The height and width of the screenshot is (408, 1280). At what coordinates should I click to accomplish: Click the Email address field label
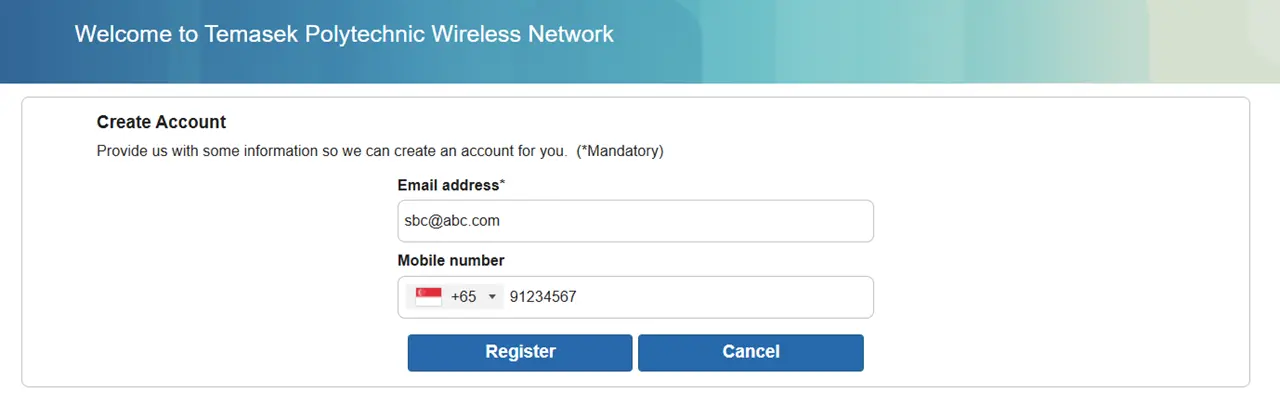pos(447,185)
